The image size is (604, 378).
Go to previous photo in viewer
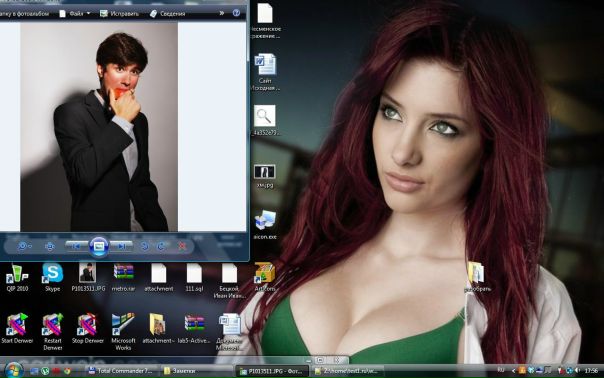tap(77, 246)
